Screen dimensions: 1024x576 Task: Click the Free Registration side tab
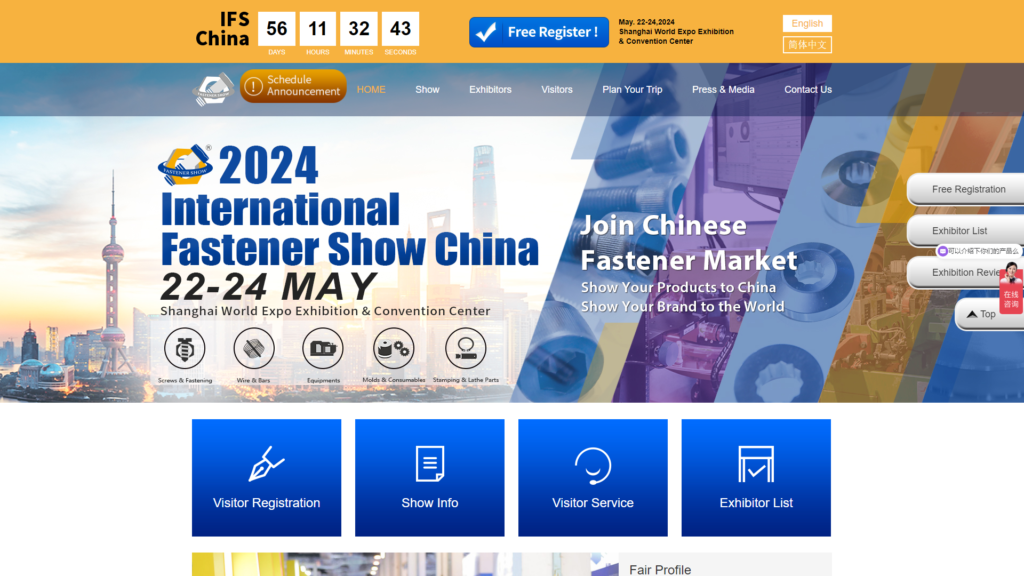pos(966,189)
